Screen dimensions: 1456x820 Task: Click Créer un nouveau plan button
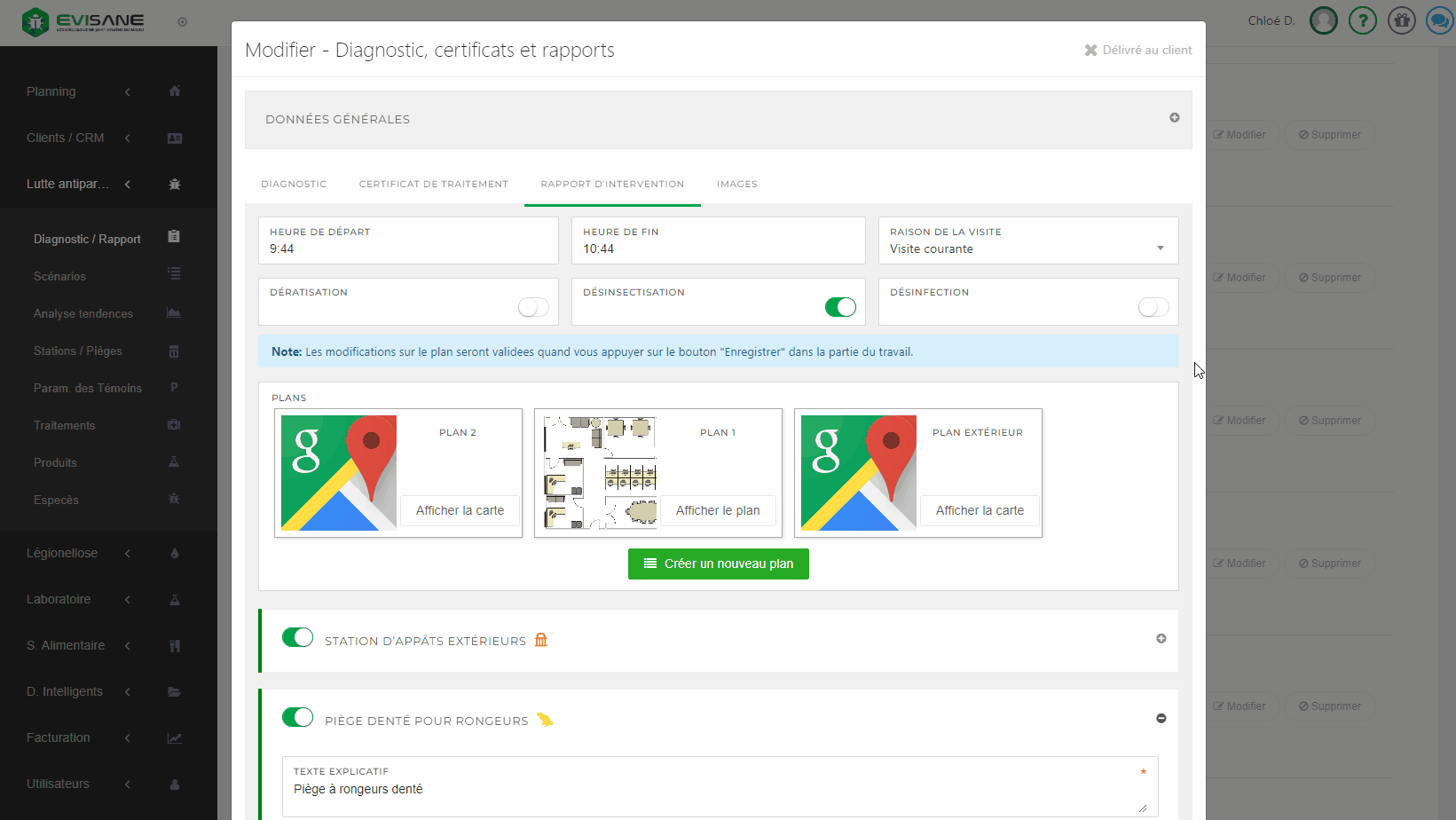(x=718, y=564)
